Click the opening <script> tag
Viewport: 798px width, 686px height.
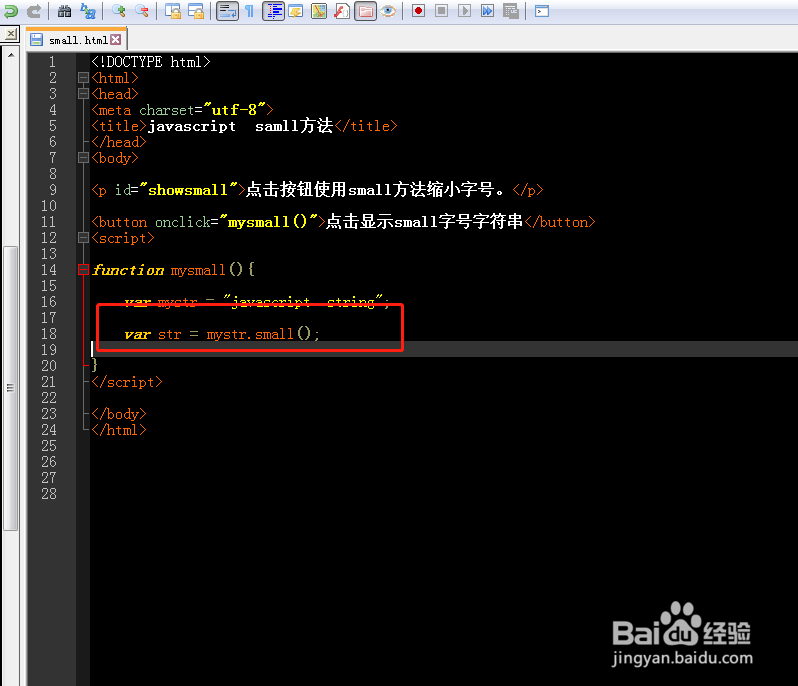point(123,238)
